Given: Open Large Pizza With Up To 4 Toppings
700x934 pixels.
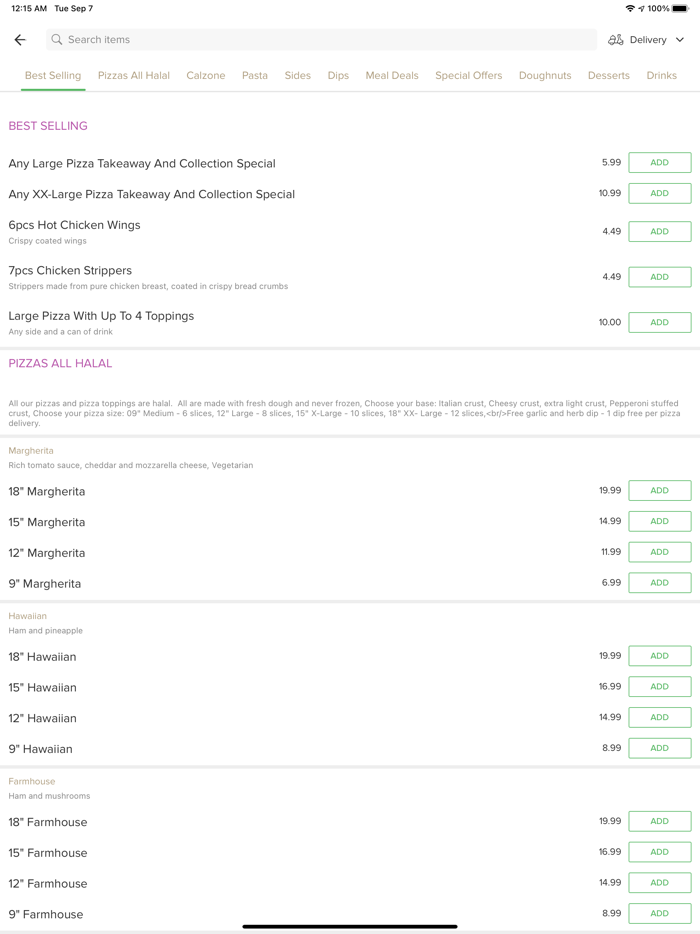Looking at the screenshot, I should (102, 316).
